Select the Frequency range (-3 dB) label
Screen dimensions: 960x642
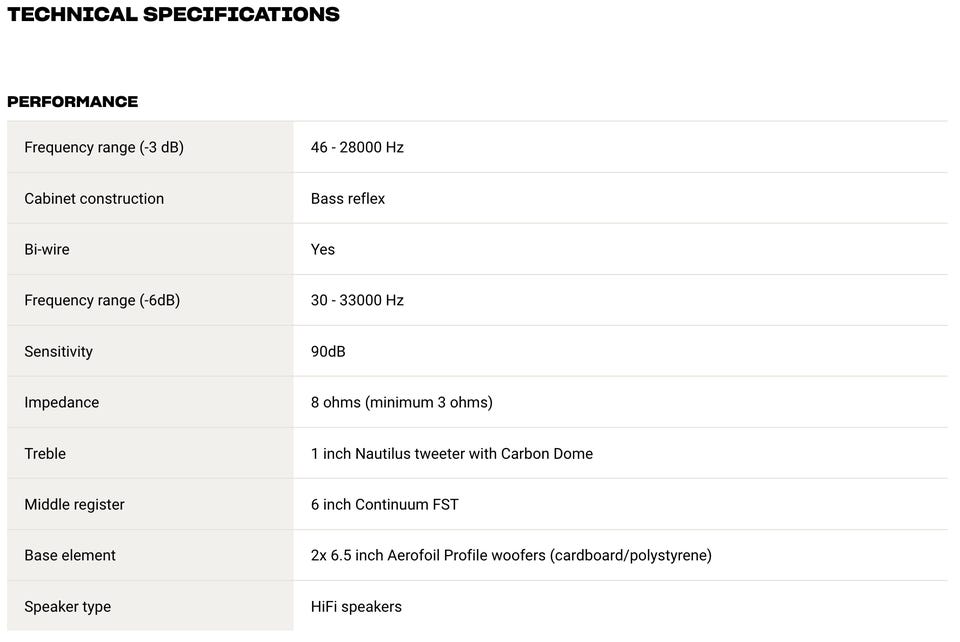[x=104, y=147]
